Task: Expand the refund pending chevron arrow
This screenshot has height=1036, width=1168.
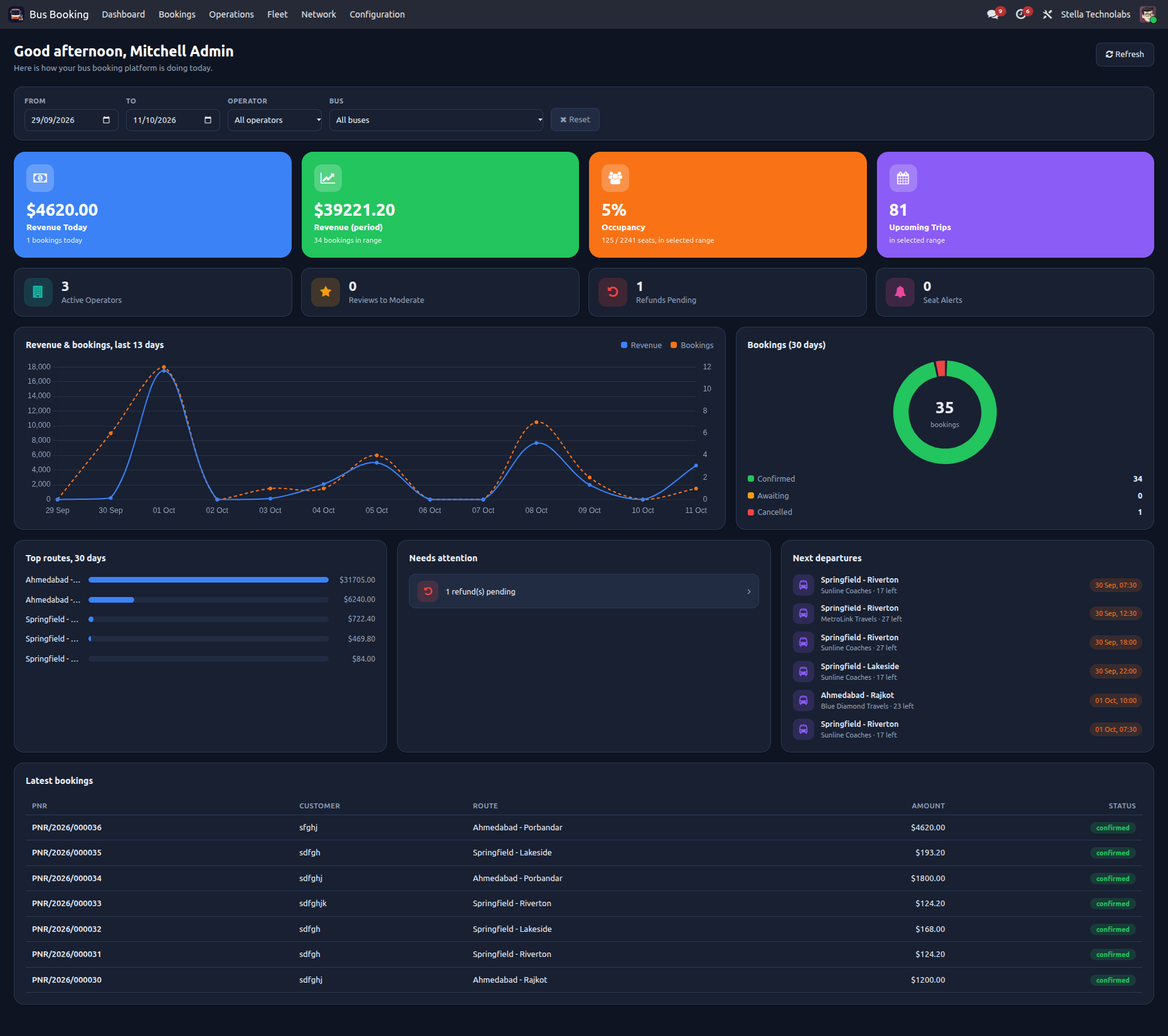Action: point(749,592)
